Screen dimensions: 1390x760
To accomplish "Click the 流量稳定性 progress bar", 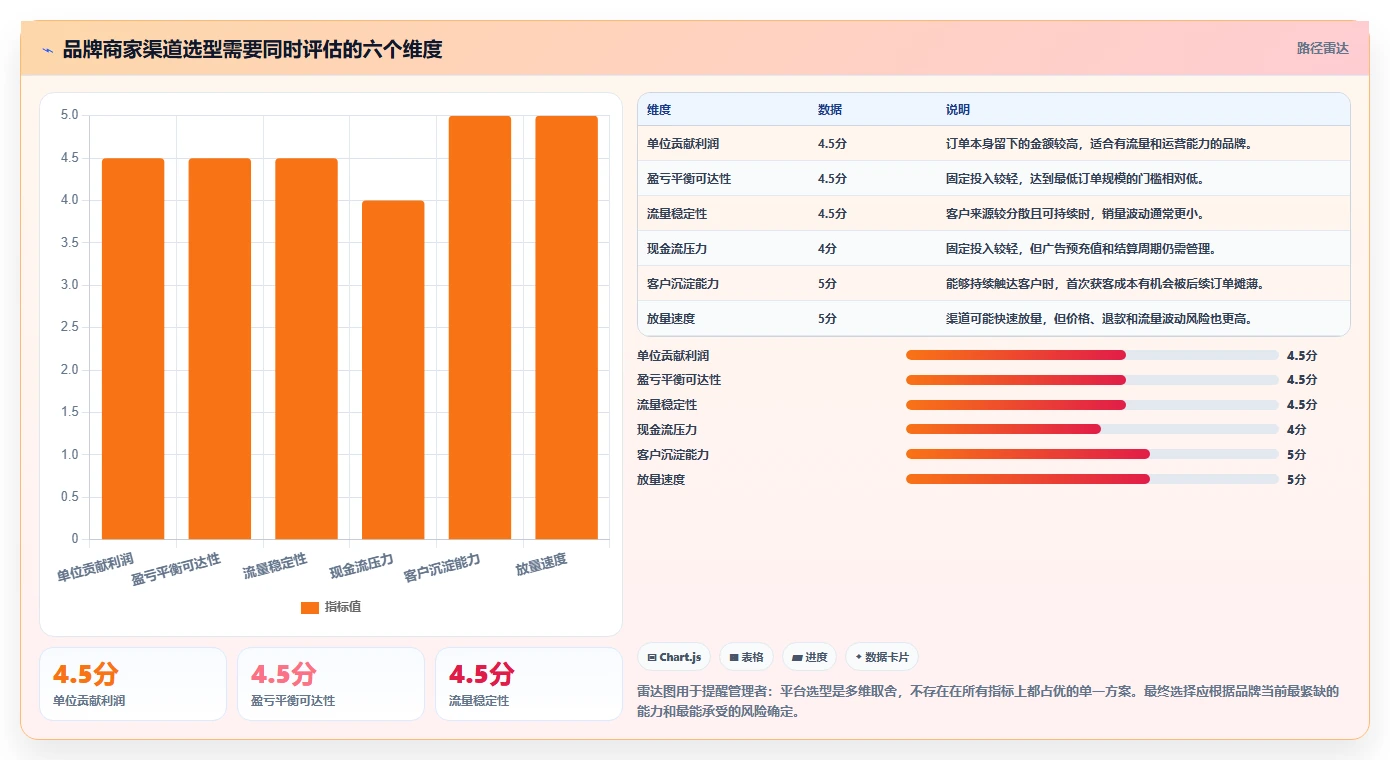I will coord(1092,405).
